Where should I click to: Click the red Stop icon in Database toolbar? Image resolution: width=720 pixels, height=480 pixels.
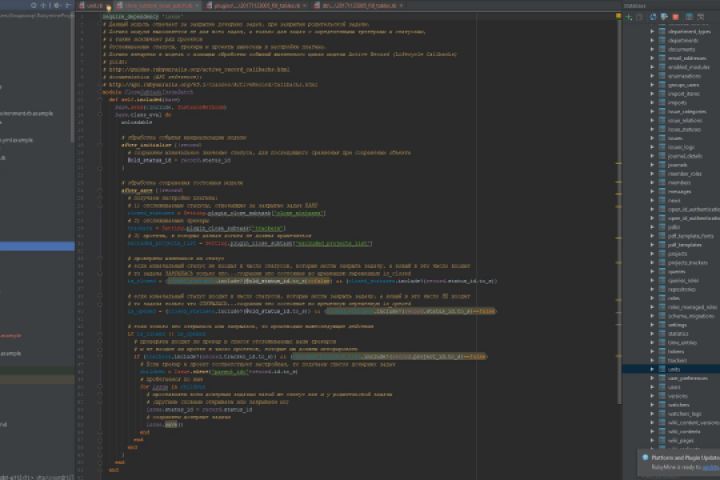pyautogui.click(x=675, y=17)
